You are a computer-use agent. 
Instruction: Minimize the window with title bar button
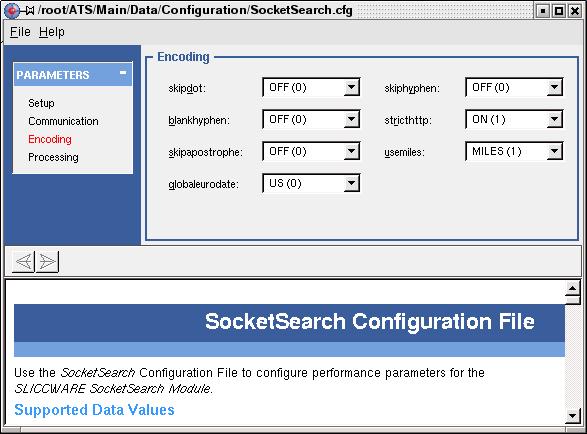click(x=543, y=11)
